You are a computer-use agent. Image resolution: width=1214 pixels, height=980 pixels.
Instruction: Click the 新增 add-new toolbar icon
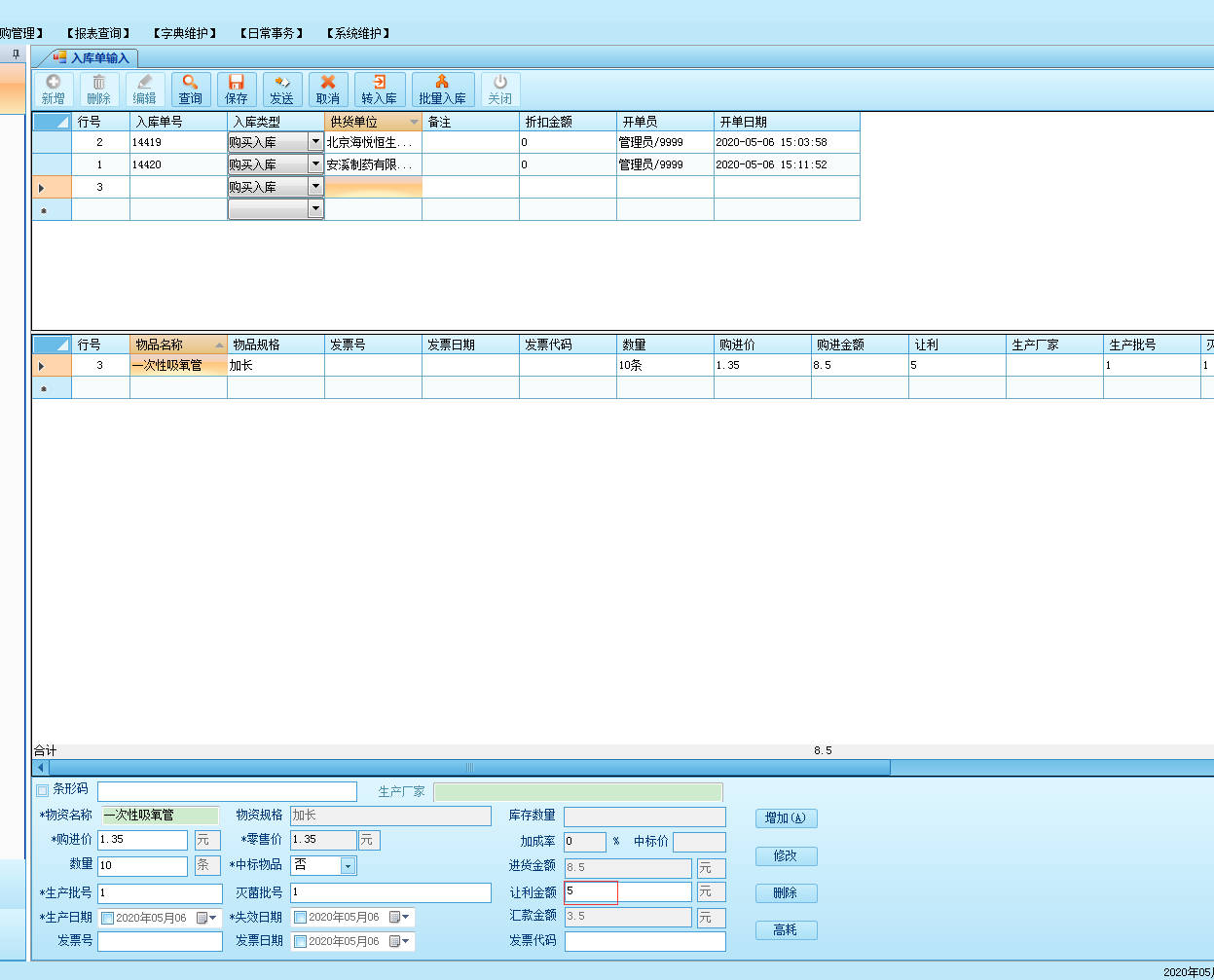tap(54, 90)
